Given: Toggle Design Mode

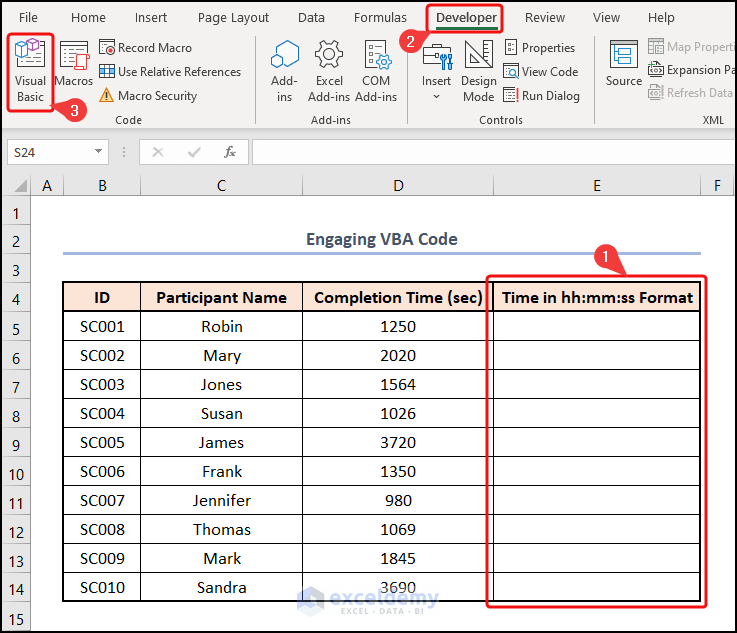Looking at the screenshot, I should coord(478,71).
